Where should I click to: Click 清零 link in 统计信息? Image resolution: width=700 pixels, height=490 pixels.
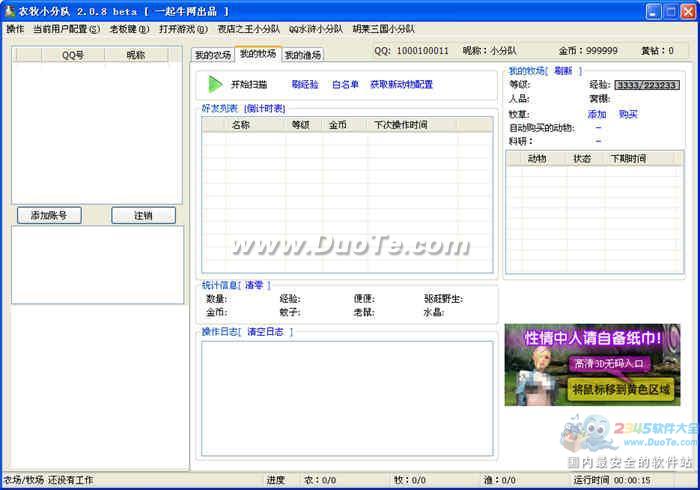(254, 285)
